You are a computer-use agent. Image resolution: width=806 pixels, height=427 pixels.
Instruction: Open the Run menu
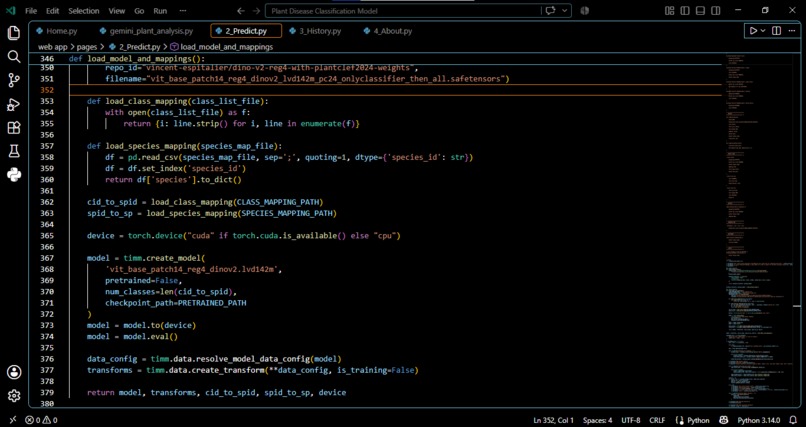(x=160, y=11)
